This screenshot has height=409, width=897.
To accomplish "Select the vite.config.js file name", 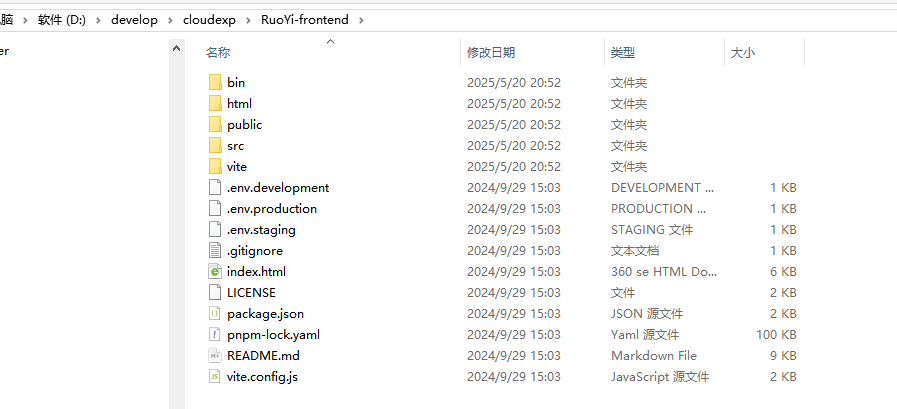I will pos(262,377).
